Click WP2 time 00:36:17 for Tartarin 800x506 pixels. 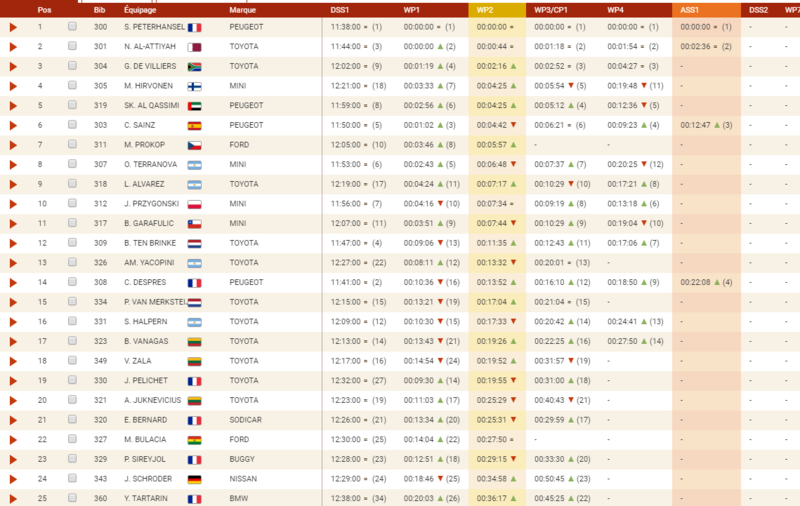click(x=492, y=499)
